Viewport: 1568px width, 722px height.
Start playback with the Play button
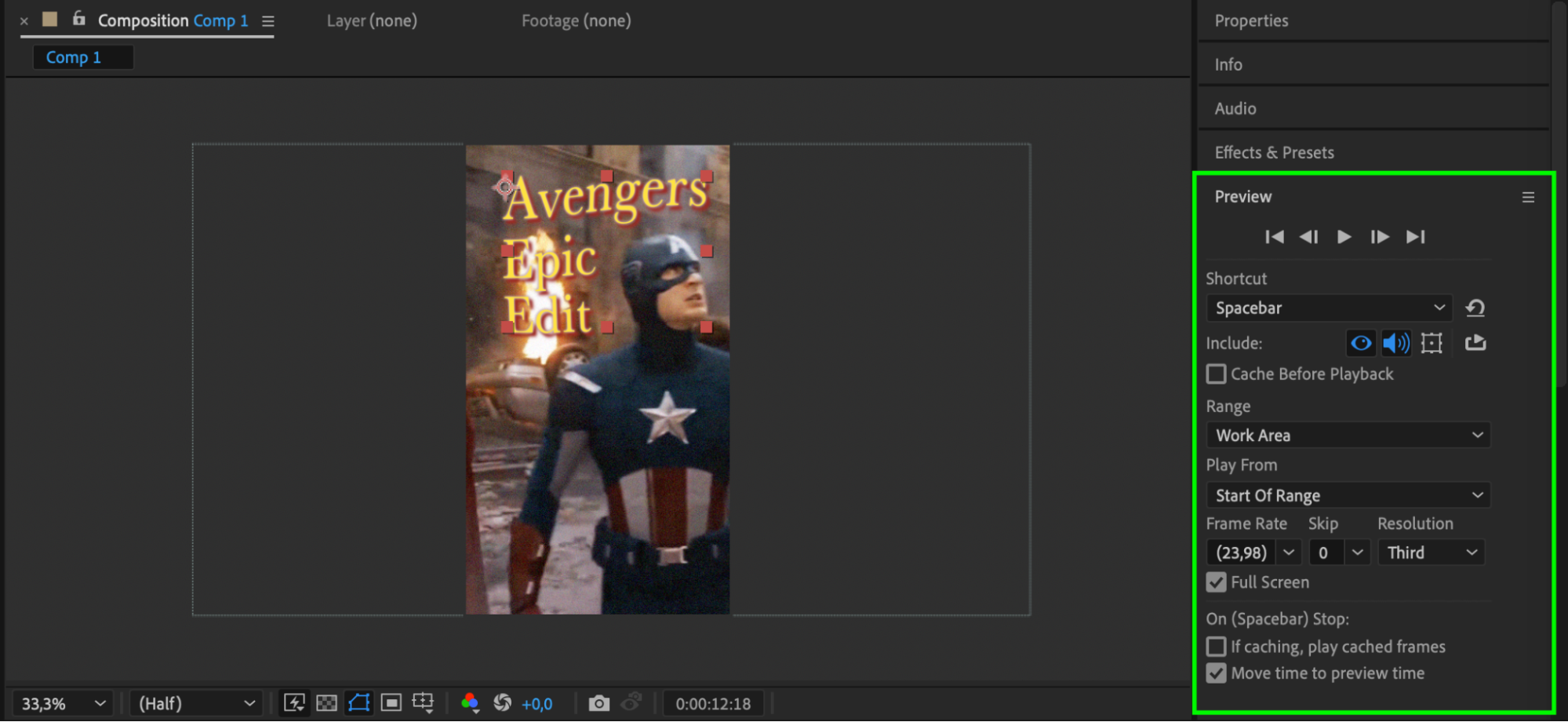pos(1344,237)
